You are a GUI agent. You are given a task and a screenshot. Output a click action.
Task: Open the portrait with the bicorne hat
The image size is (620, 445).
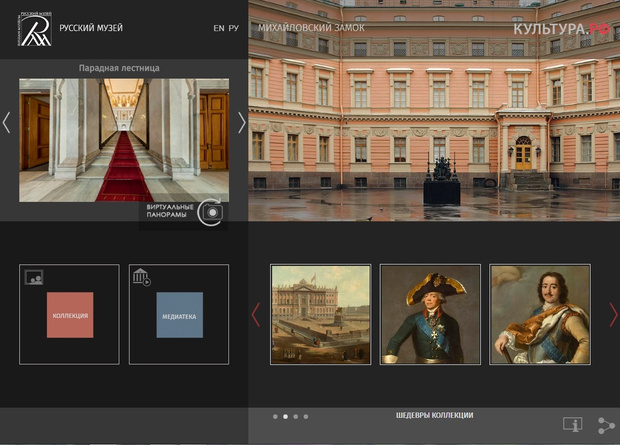pyautogui.click(x=430, y=314)
